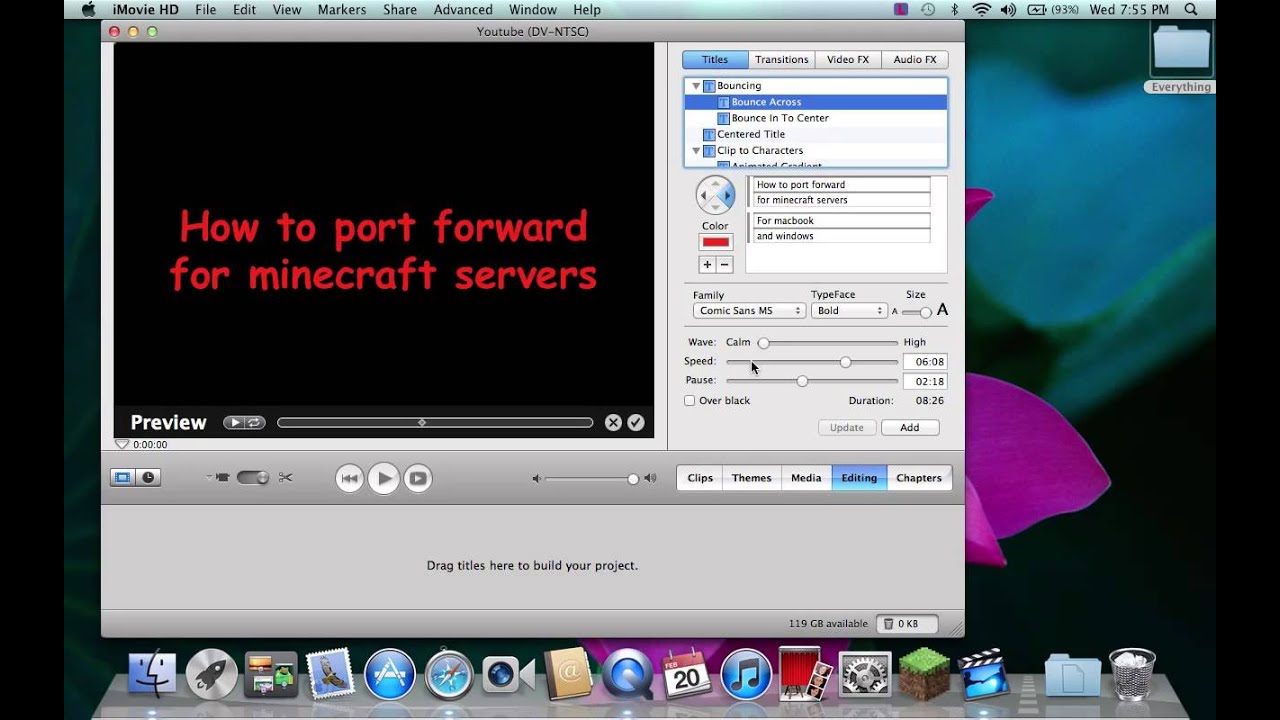Toggle loop on the preview
This screenshot has width=1280, height=720.
(254, 423)
